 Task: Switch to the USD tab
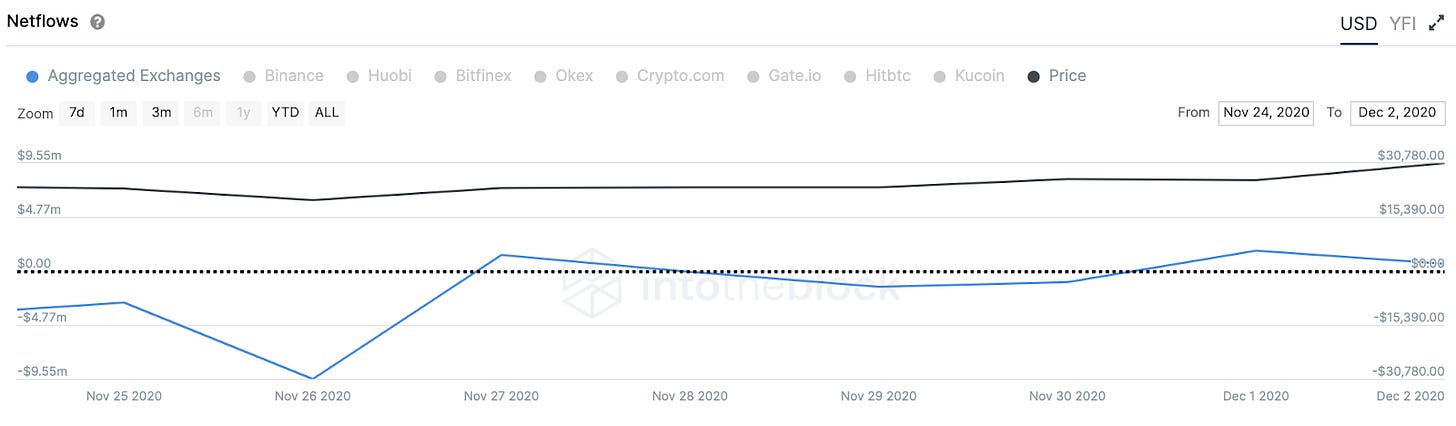[x=1358, y=24]
